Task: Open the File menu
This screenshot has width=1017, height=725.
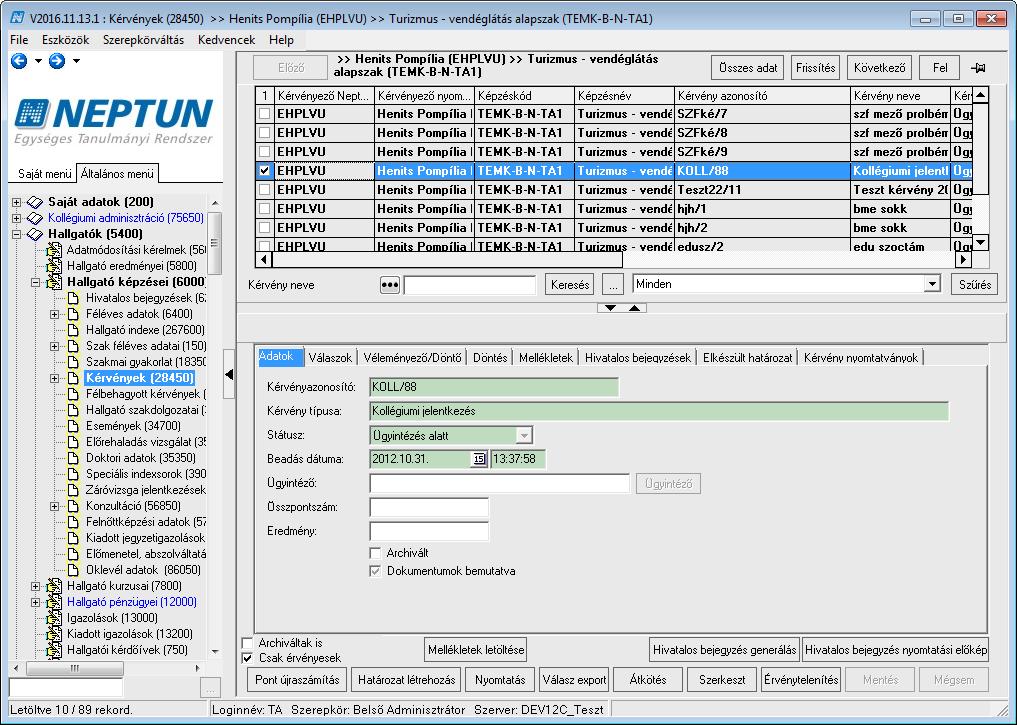Action: tap(19, 40)
